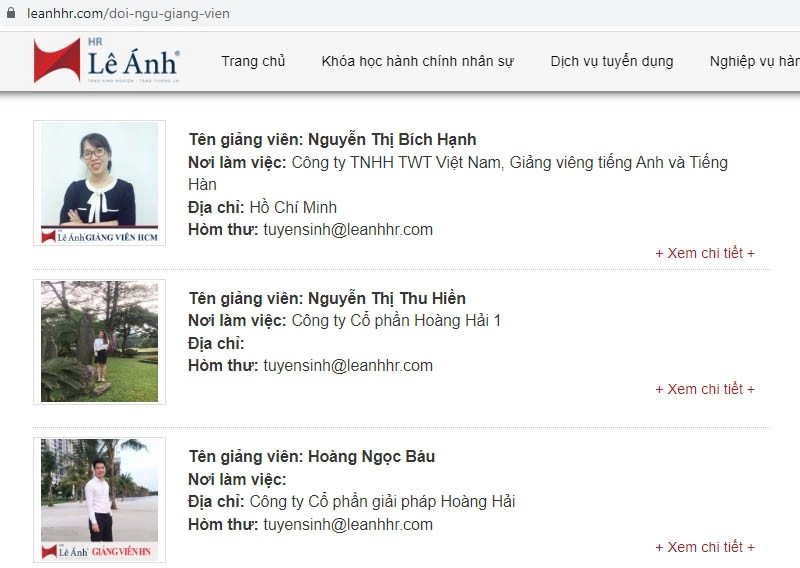The image size is (800, 568).
Task: Click the lock icon in address bar
Action: (11, 13)
